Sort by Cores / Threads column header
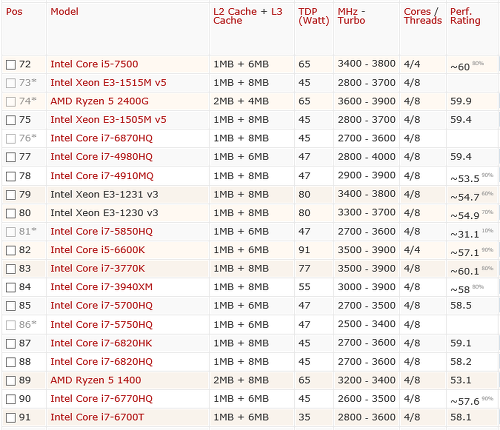500x430 pixels. click(423, 16)
